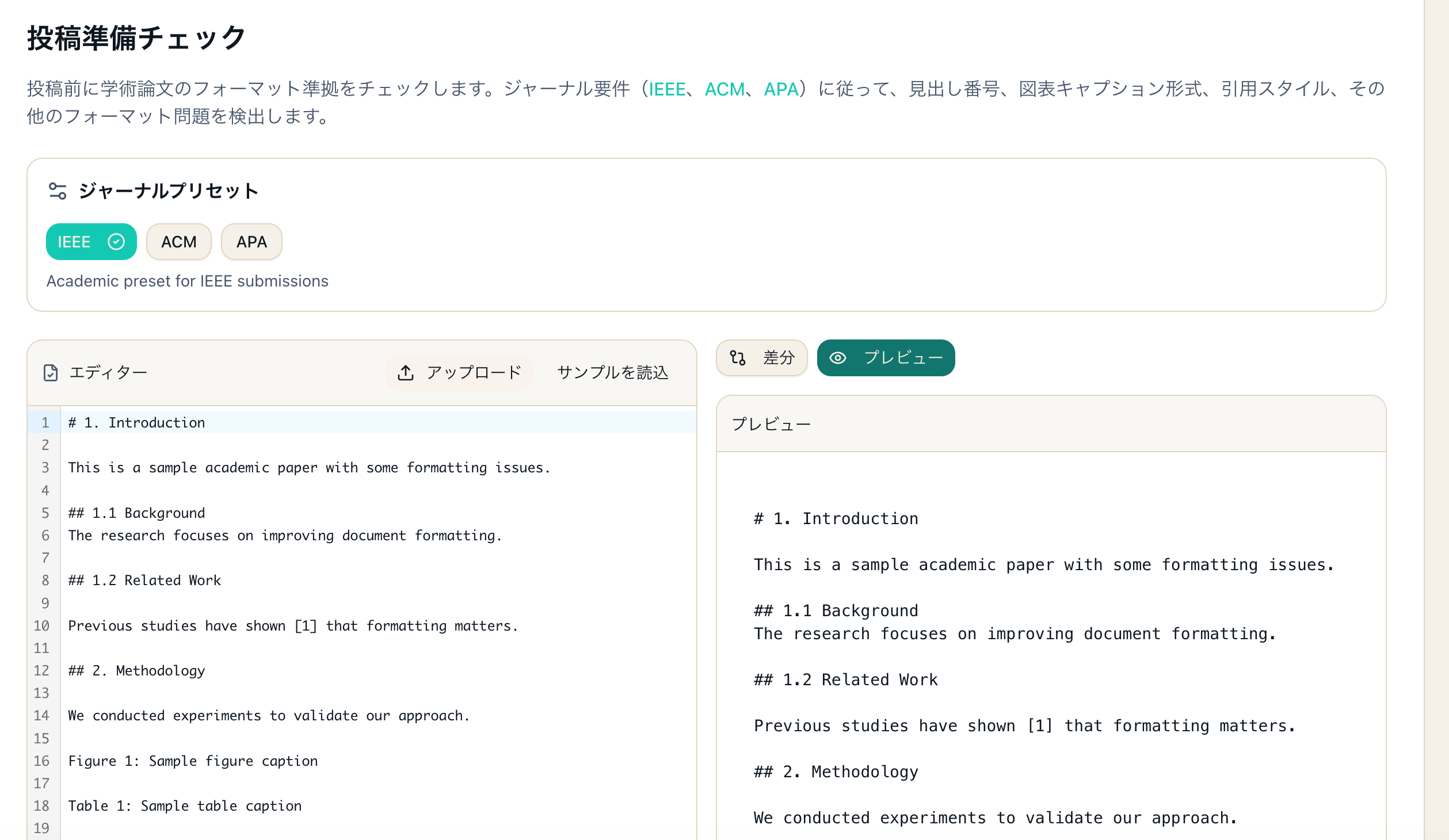Click the エディター panel label
The width and height of the screenshot is (1449, 840).
tap(108, 373)
